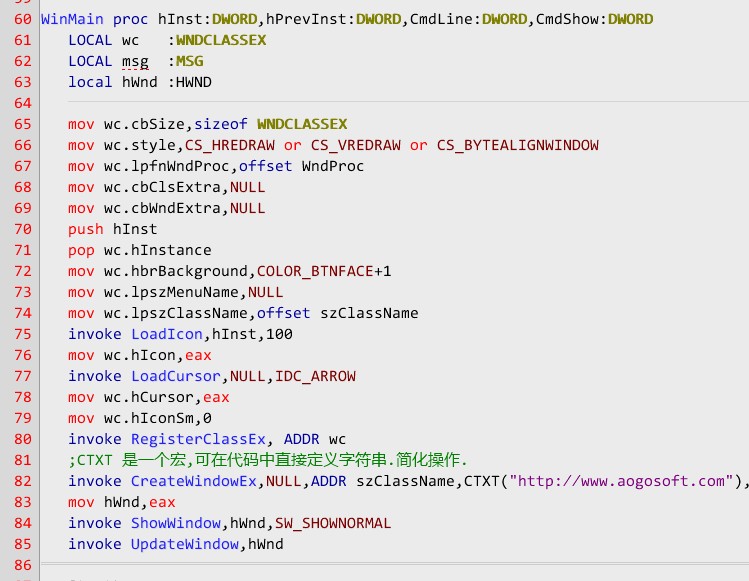
Task: Click the WinMain procedure name
Action: click(72, 19)
